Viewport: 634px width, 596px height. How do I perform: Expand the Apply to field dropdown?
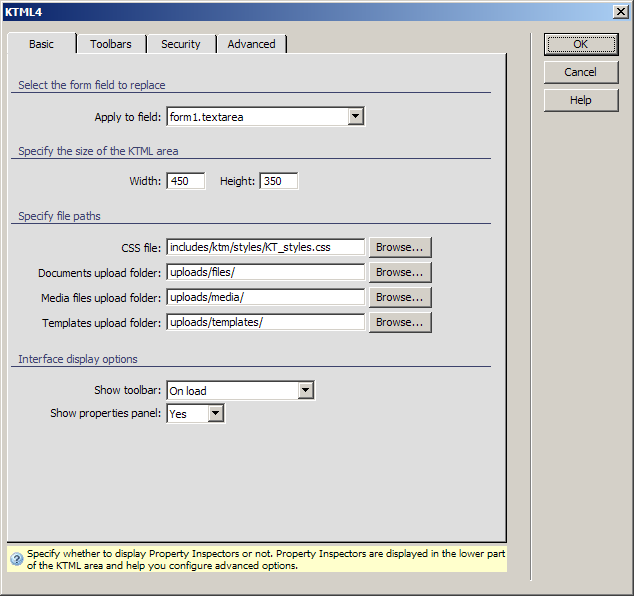pos(355,116)
